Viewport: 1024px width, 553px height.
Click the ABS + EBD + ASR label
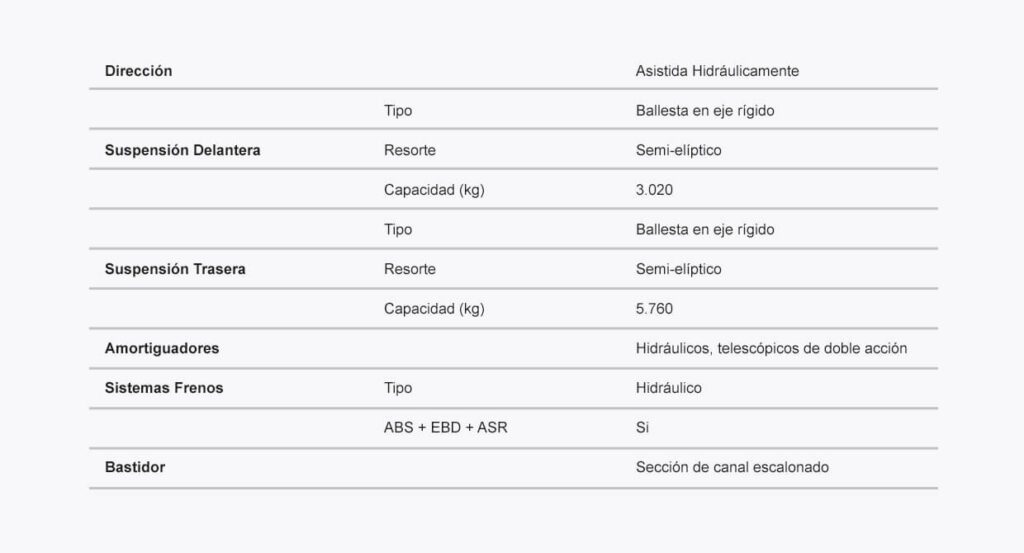tap(445, 428)
